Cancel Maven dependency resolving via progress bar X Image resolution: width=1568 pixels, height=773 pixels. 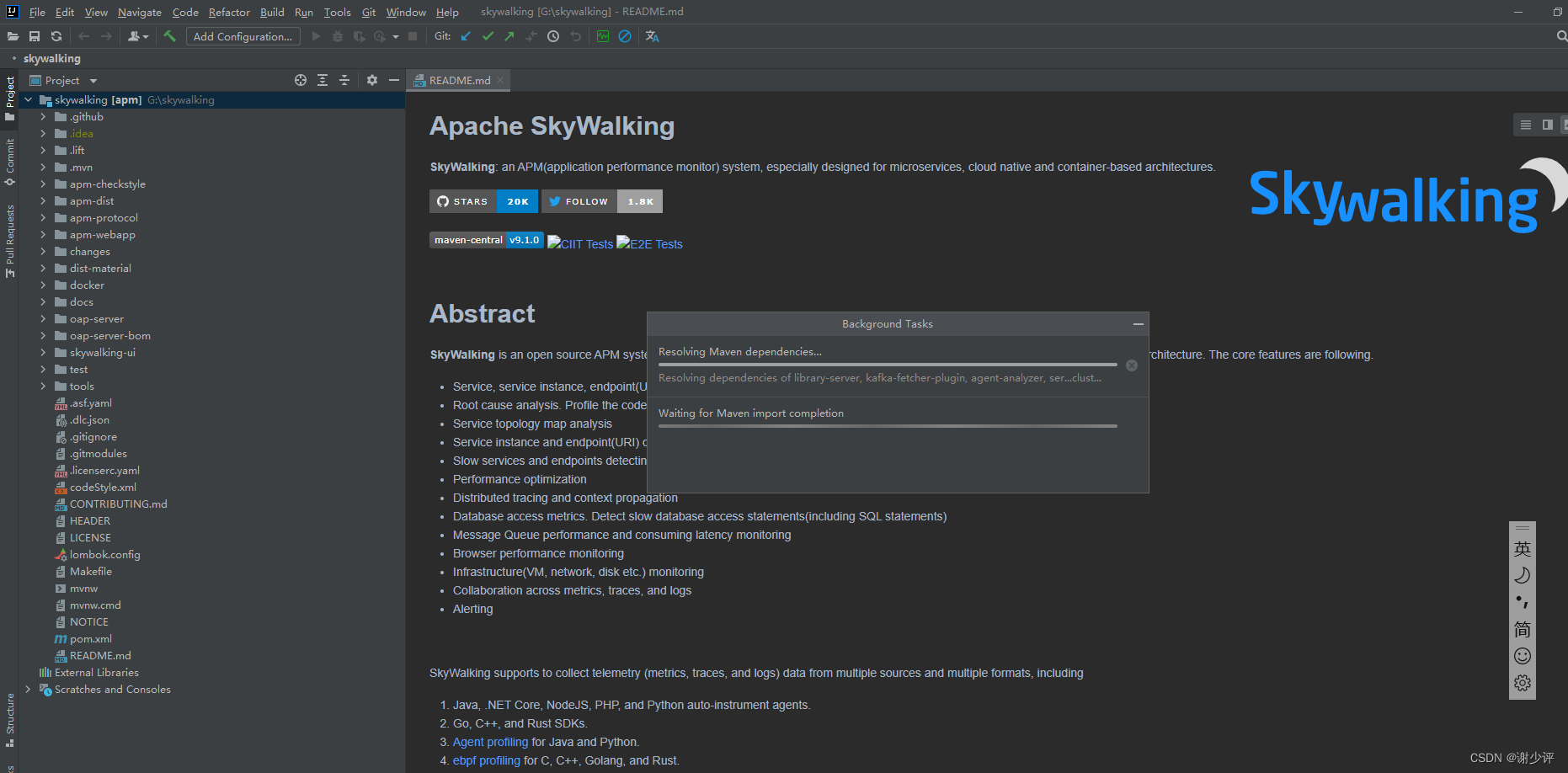pos(1132,365)
